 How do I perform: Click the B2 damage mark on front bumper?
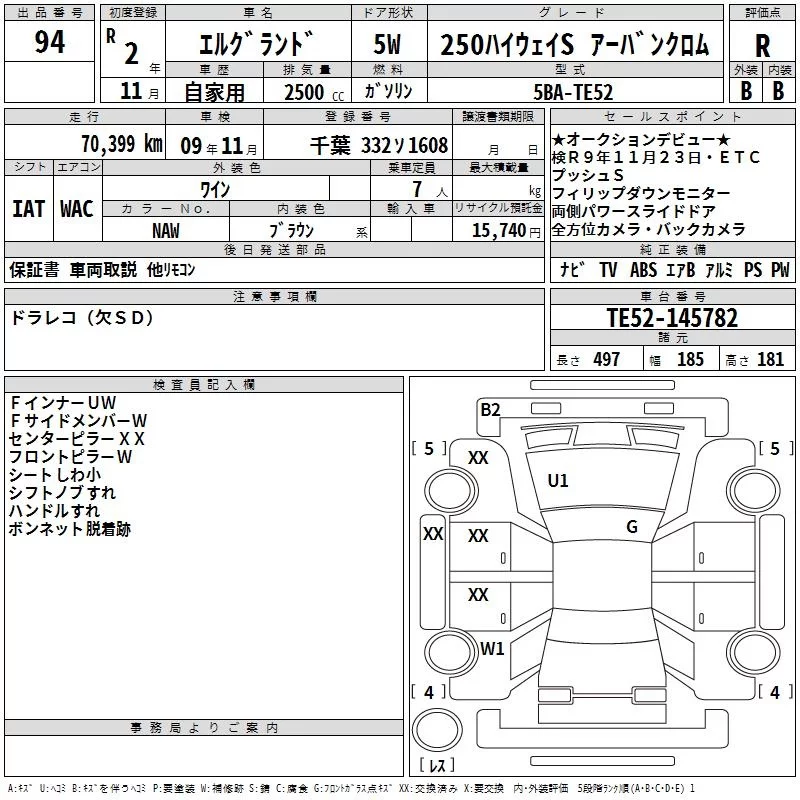click(490, 408)
